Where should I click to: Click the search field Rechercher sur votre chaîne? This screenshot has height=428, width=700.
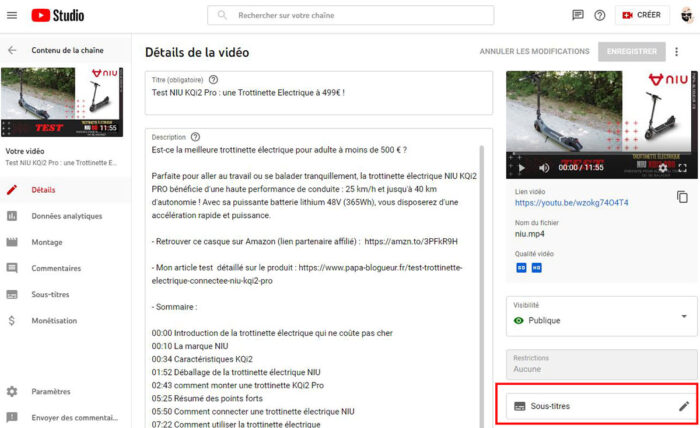click(x=350, y=15)
